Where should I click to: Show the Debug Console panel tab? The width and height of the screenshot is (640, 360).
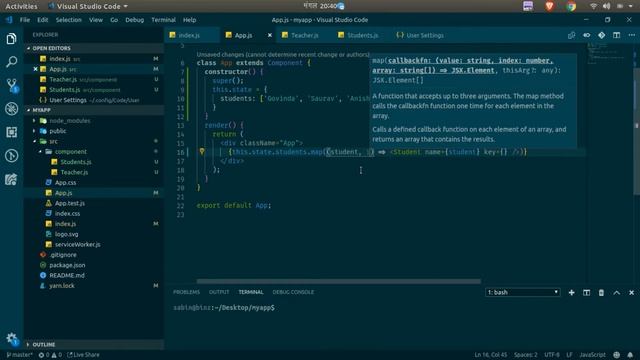[x=293, y=292]
